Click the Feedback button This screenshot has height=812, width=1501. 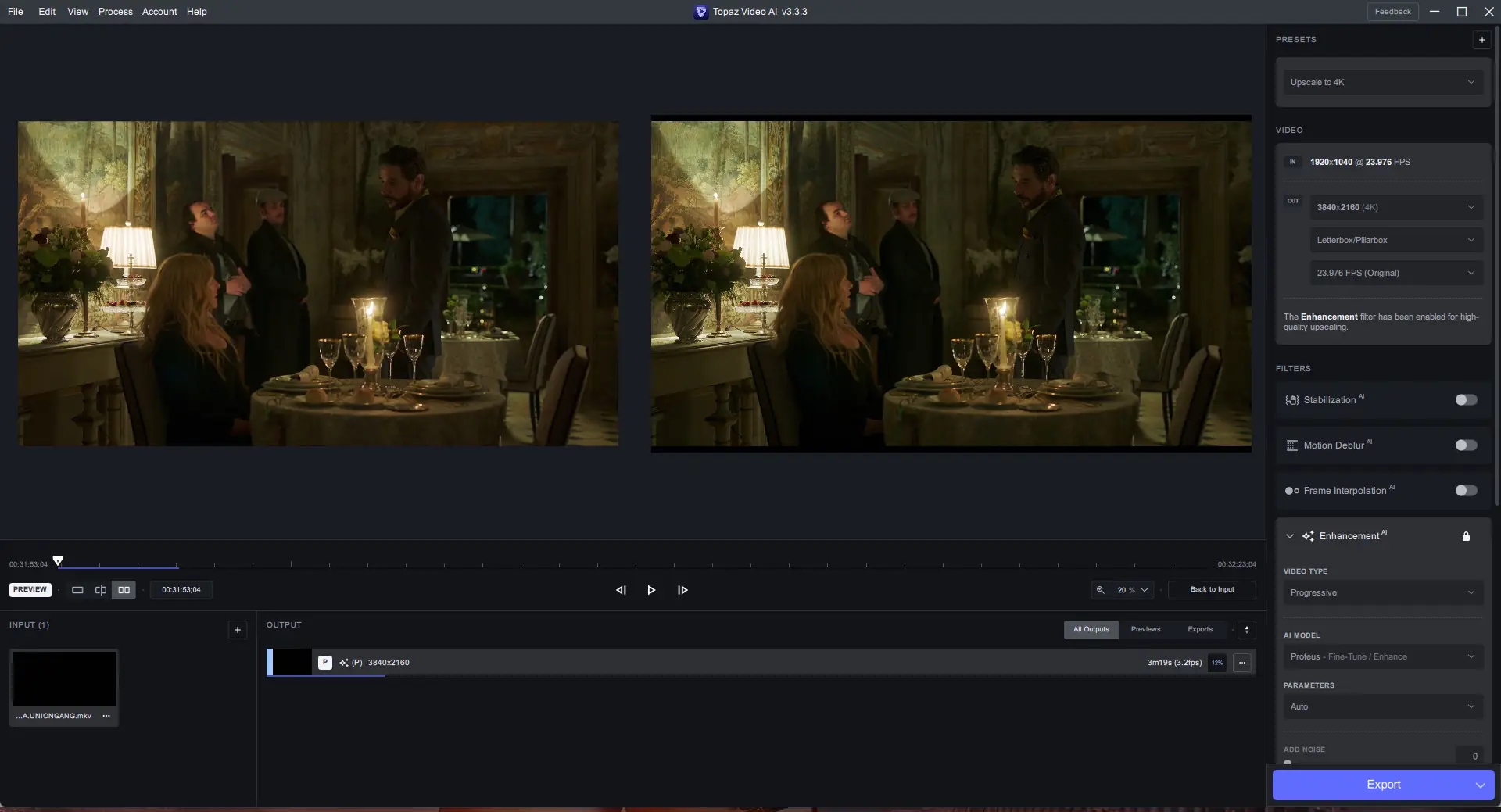point(1392,12)
